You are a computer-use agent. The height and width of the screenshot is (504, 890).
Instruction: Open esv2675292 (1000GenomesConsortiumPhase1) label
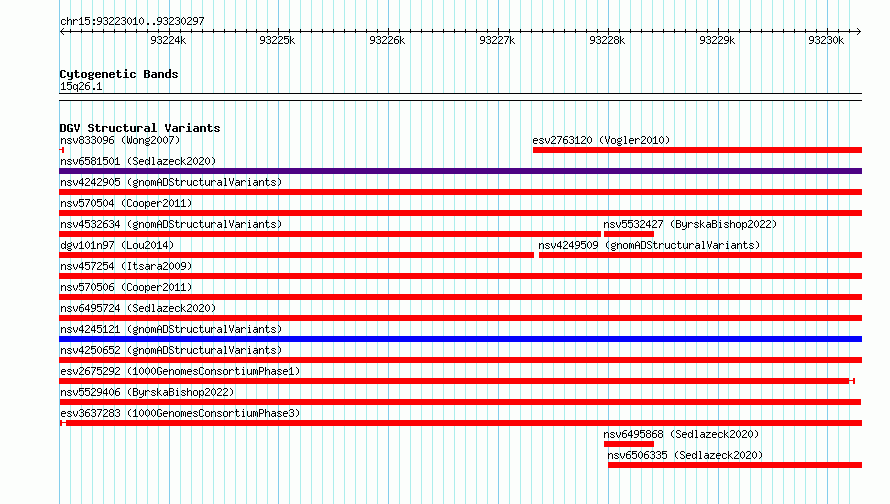pyautogui.click(x=180, y=371)
